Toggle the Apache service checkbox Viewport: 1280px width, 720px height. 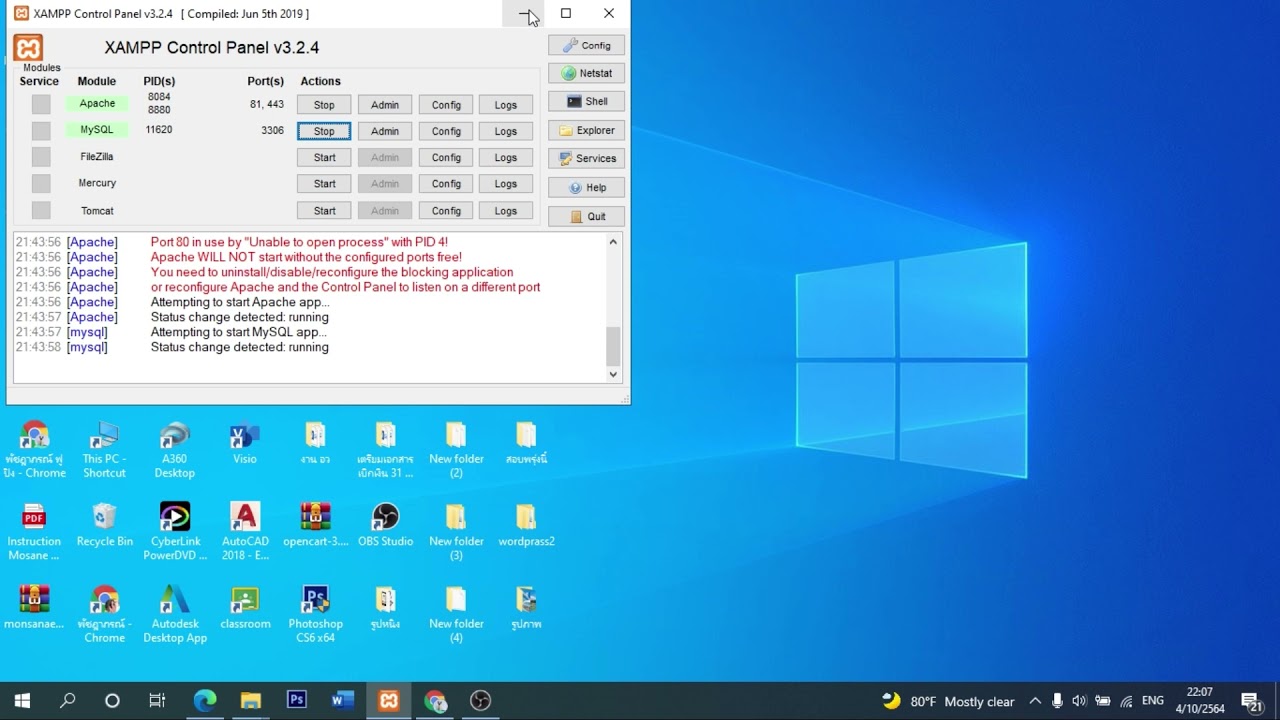40,104
